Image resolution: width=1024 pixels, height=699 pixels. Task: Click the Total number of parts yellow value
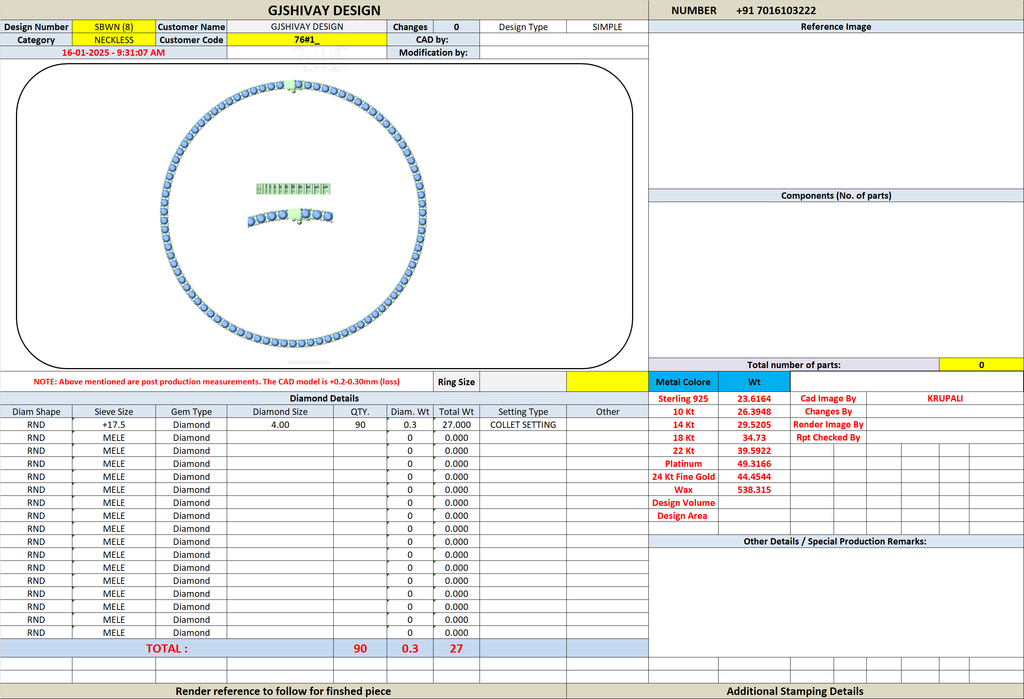pyautogui.click(x=981, y=365)
